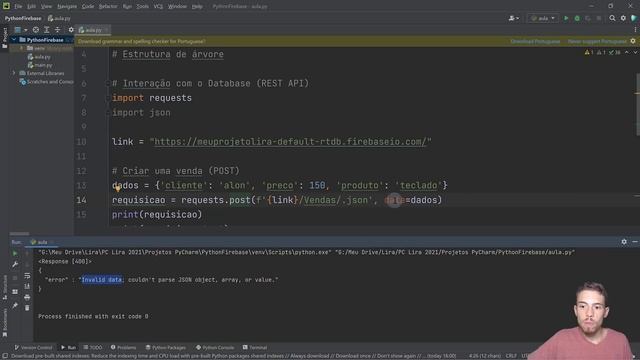Hide the Run tool window

[635, 242]
